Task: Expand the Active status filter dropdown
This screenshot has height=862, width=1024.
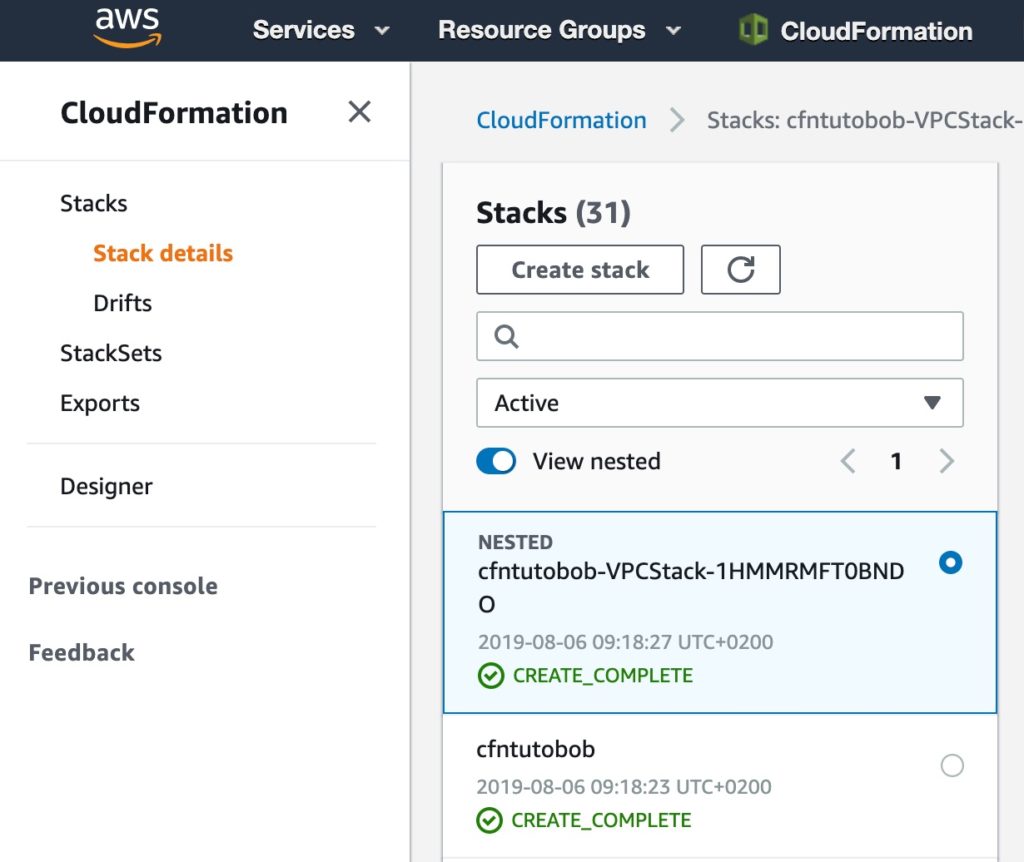Action: point(720,403)
